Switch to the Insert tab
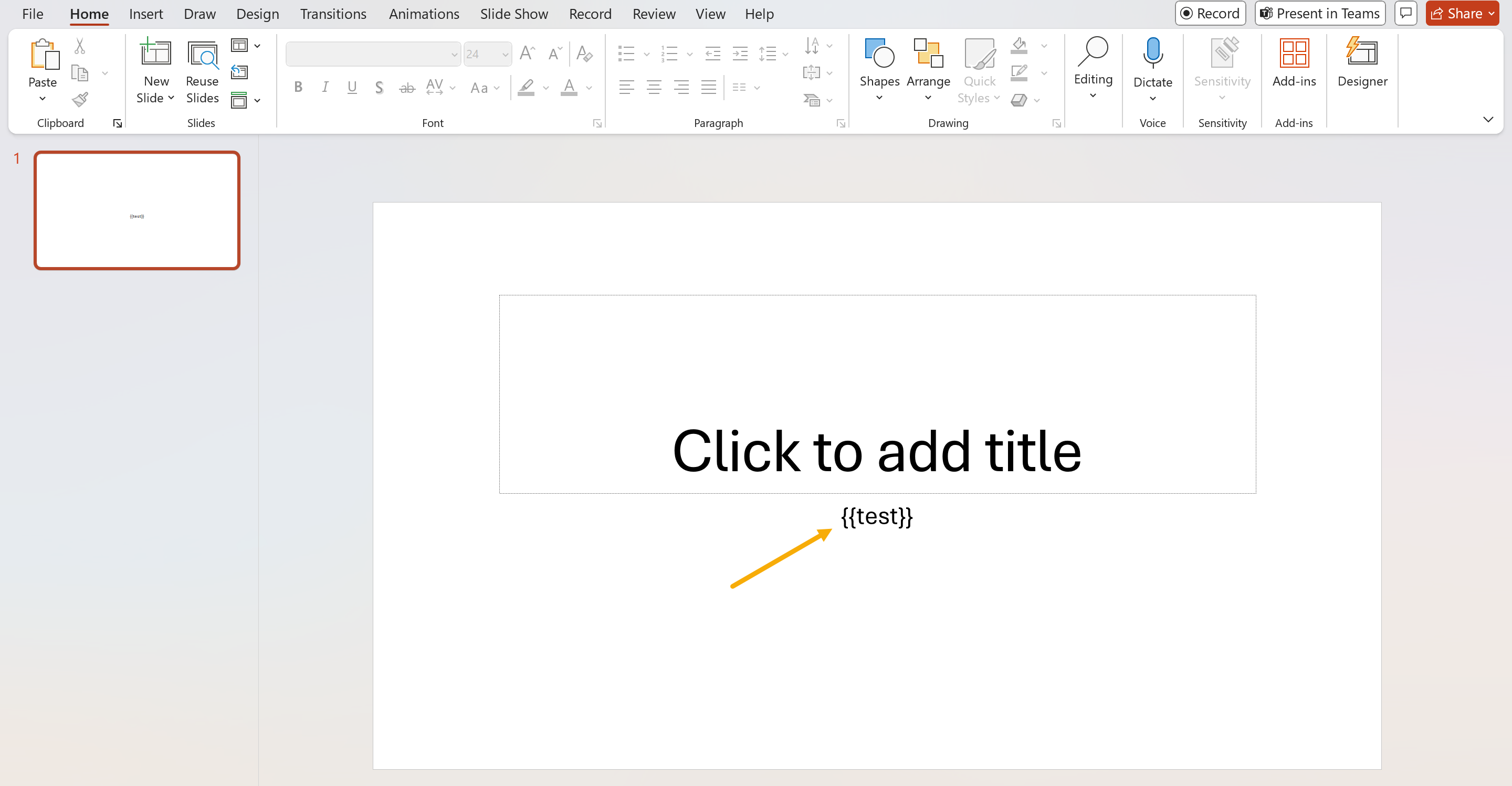The height and width of the screenshot is (786, 1512). 145,14
